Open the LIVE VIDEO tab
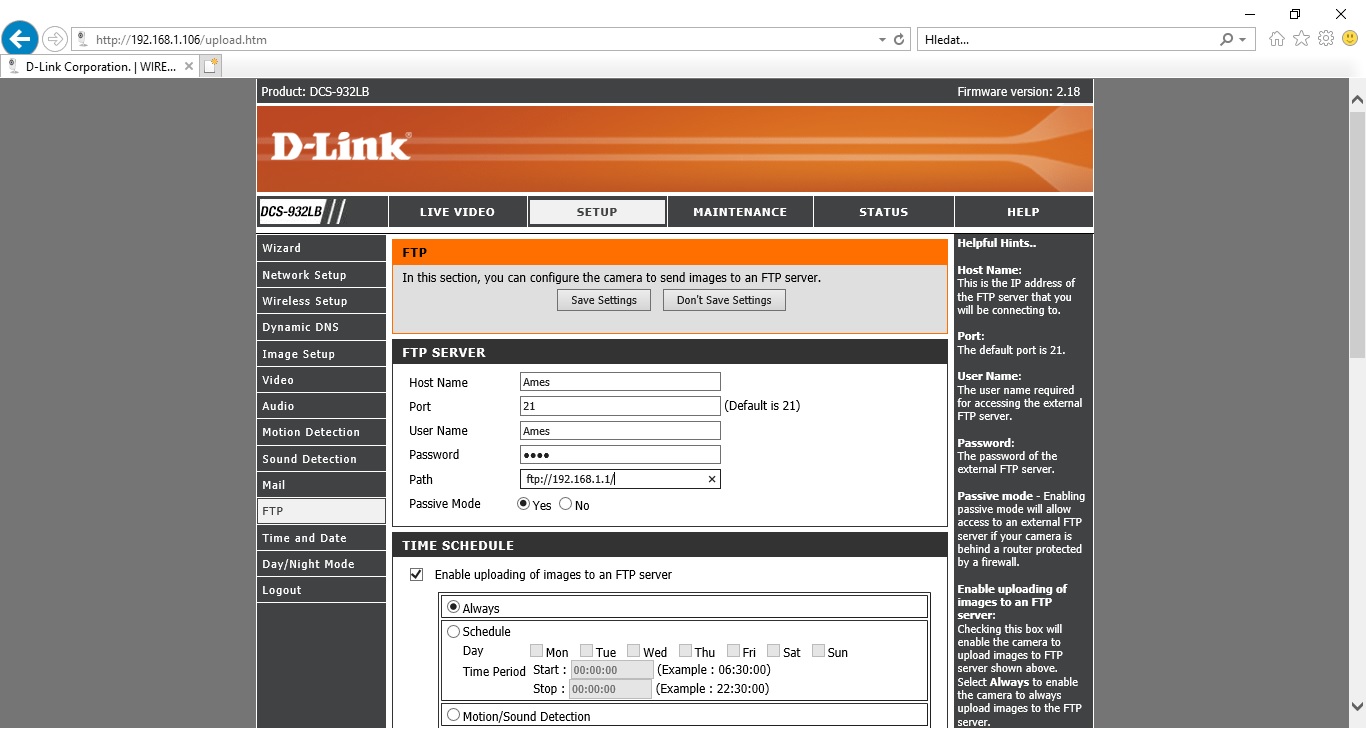 click(457, 212)
